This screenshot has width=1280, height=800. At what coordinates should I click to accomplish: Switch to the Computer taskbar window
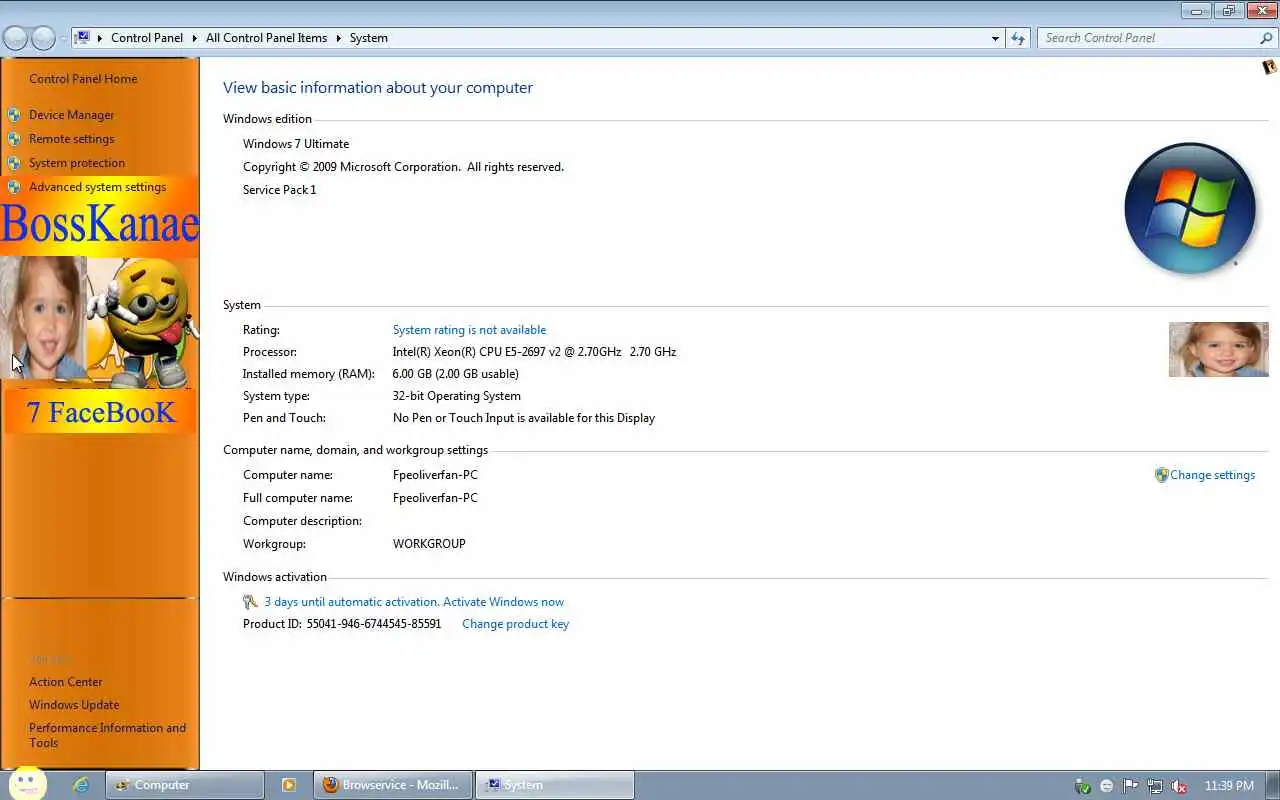tap(185, 785)
